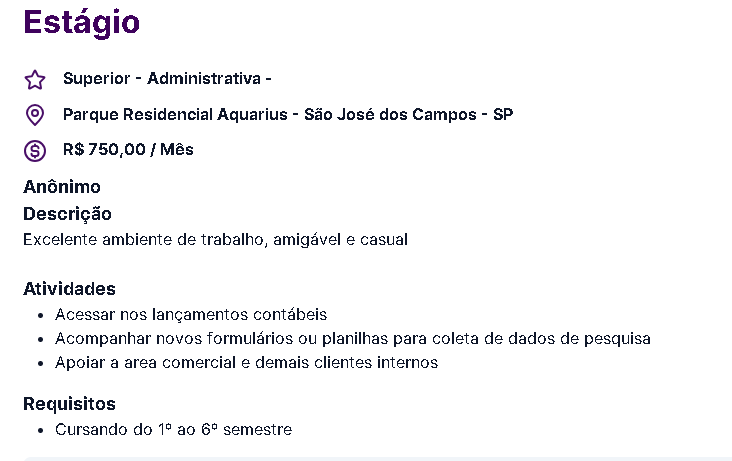Click the light panel below Requisitos
732x461 pixels.
(x=377, y=459)
